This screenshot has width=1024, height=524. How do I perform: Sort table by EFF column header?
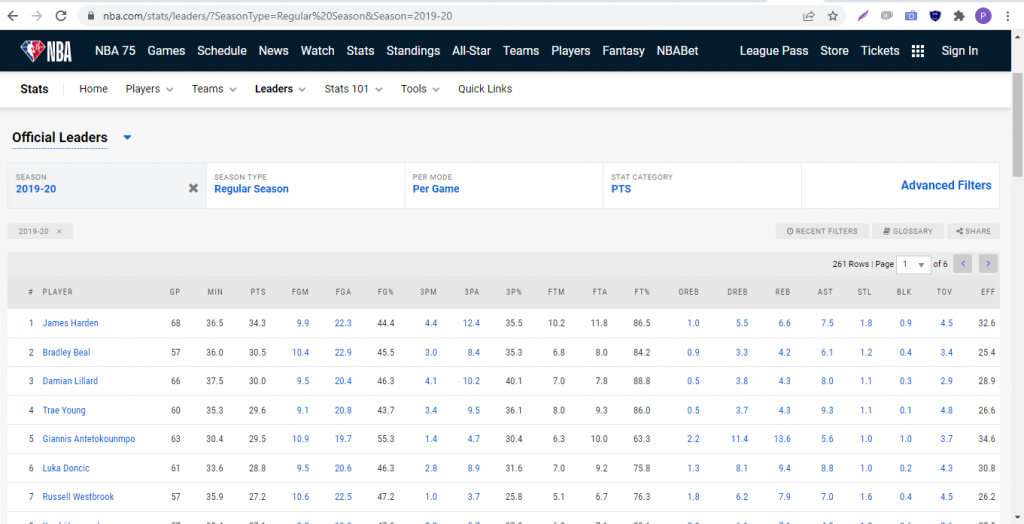[987, 292]
